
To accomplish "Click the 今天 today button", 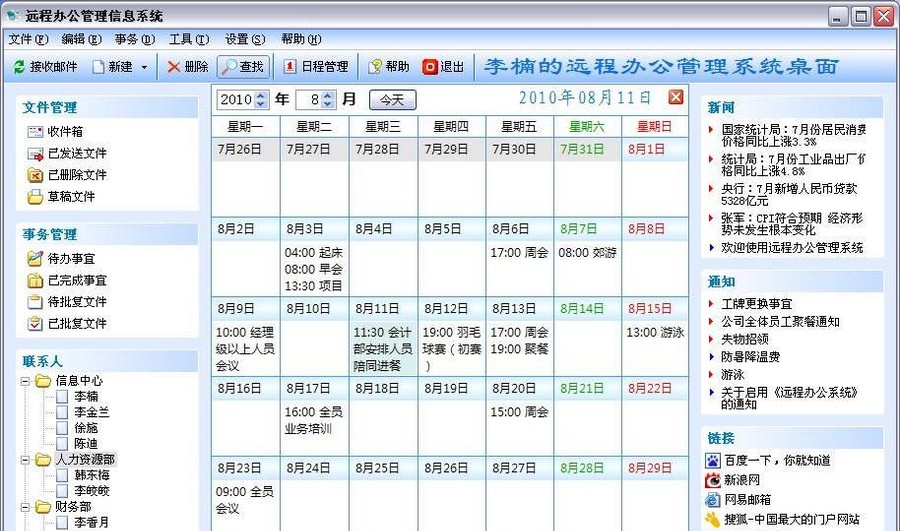I will click(x=393, y=100).
